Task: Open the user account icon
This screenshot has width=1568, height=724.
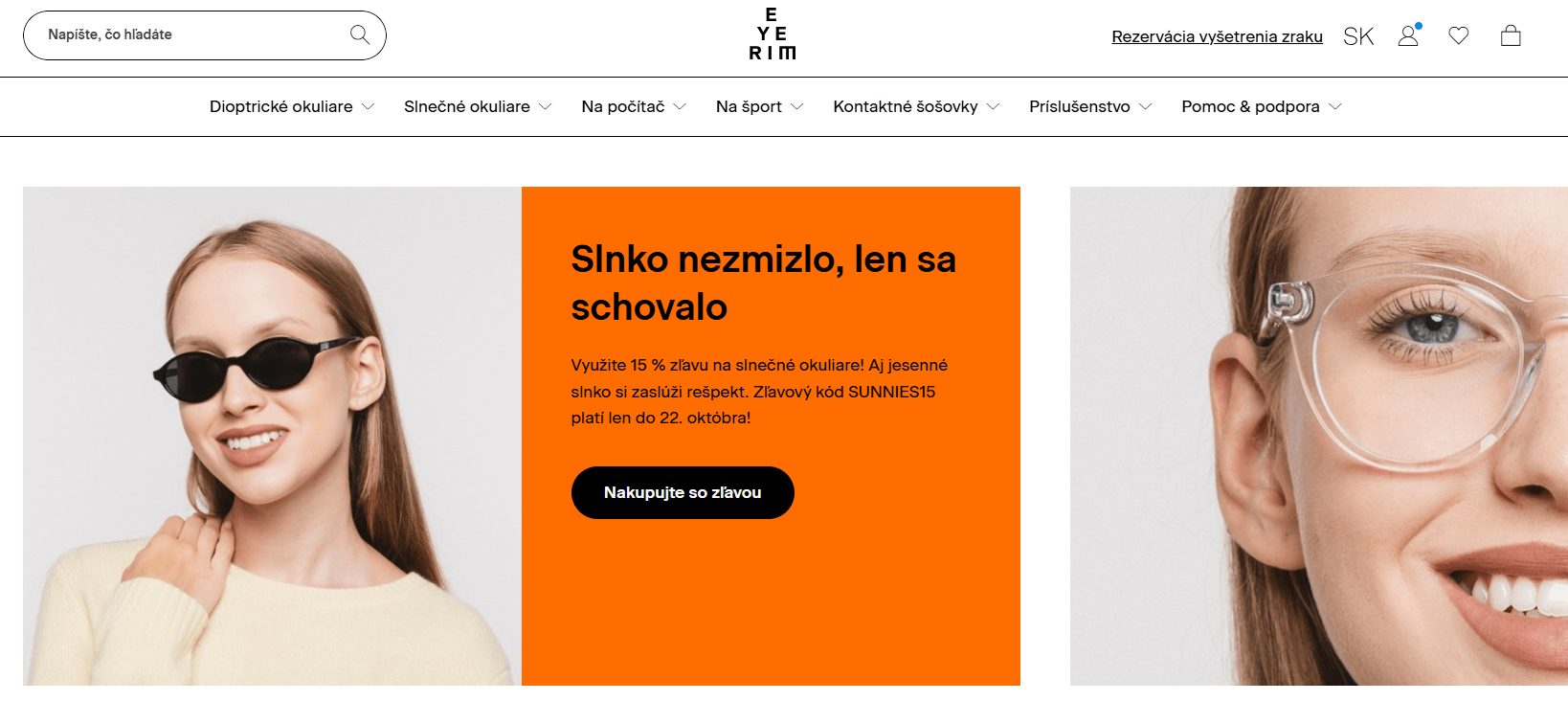Action: [x=1408, y=35]
